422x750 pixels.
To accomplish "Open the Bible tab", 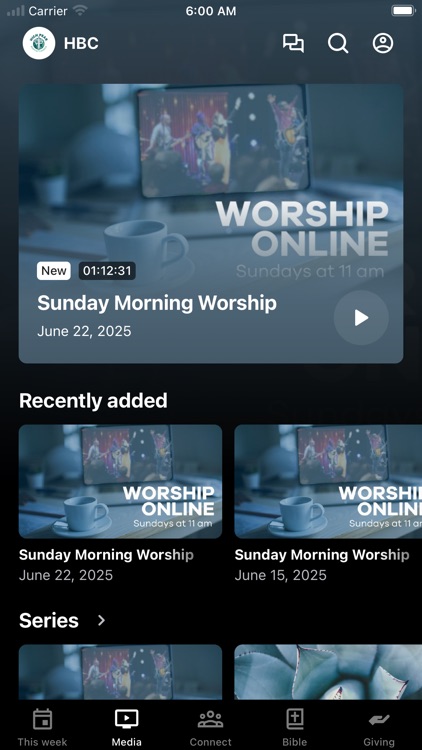I will point(295,728).
